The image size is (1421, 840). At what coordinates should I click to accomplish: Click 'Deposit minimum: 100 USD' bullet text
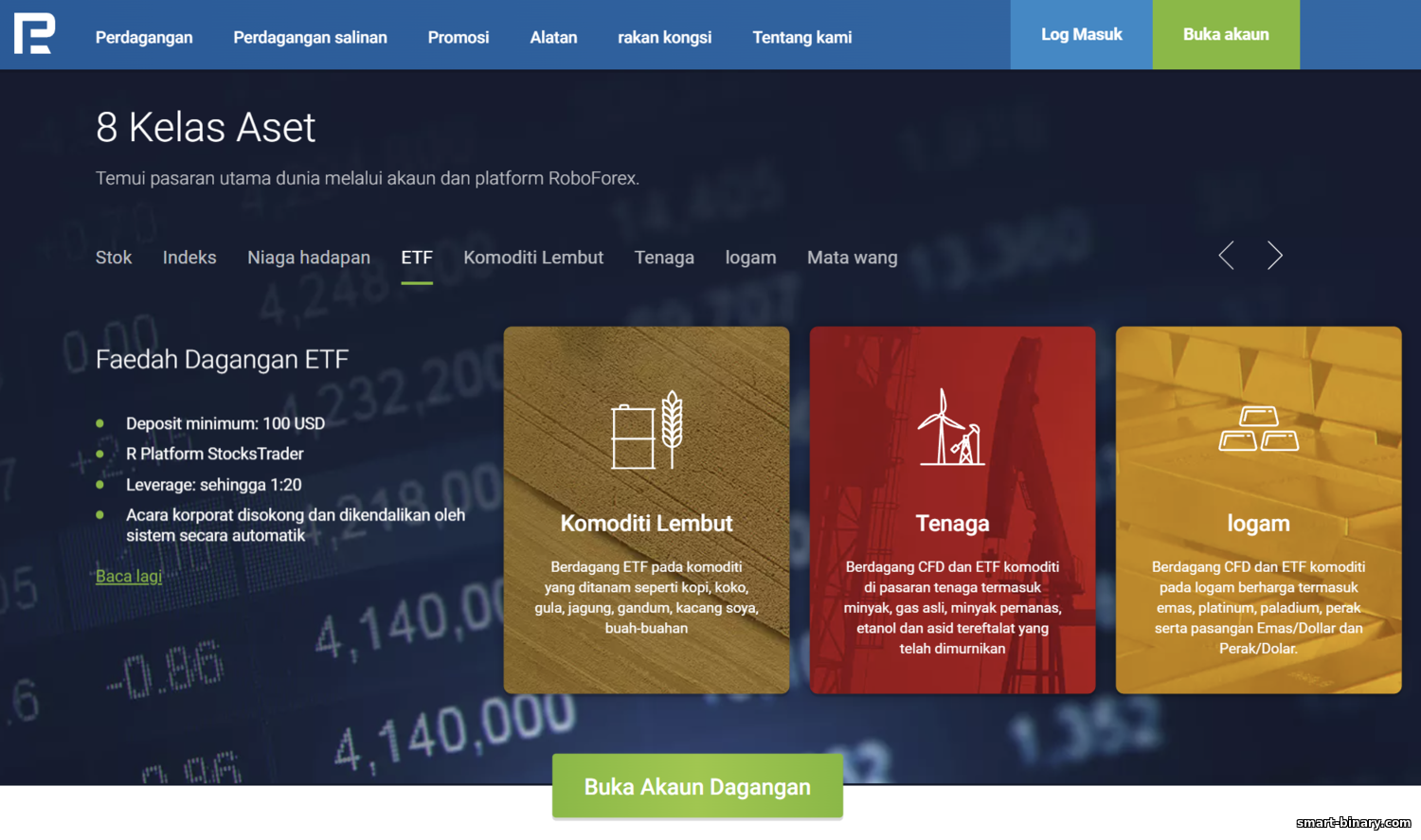pos(225,423)
